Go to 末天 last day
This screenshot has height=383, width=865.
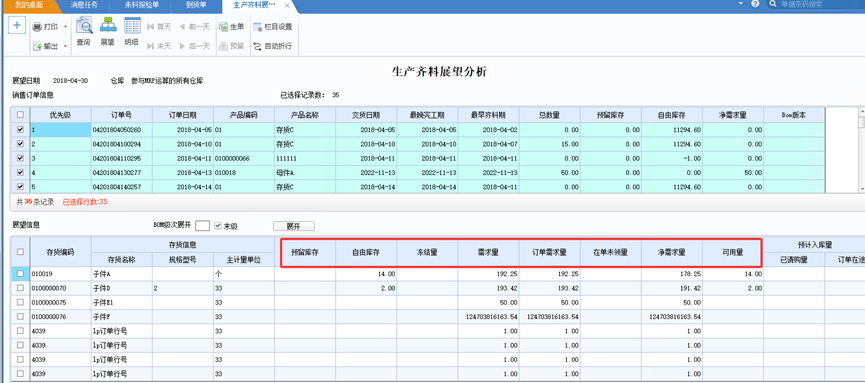click(159, 46)
